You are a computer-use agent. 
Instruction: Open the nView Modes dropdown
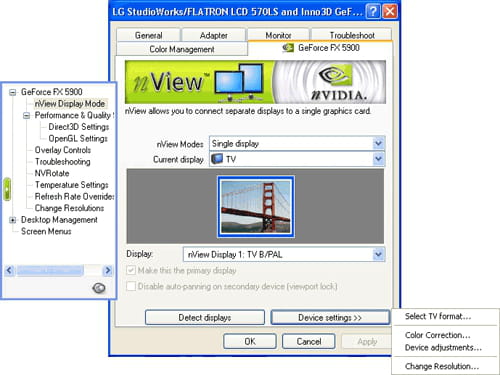click(x=378, y=144)
